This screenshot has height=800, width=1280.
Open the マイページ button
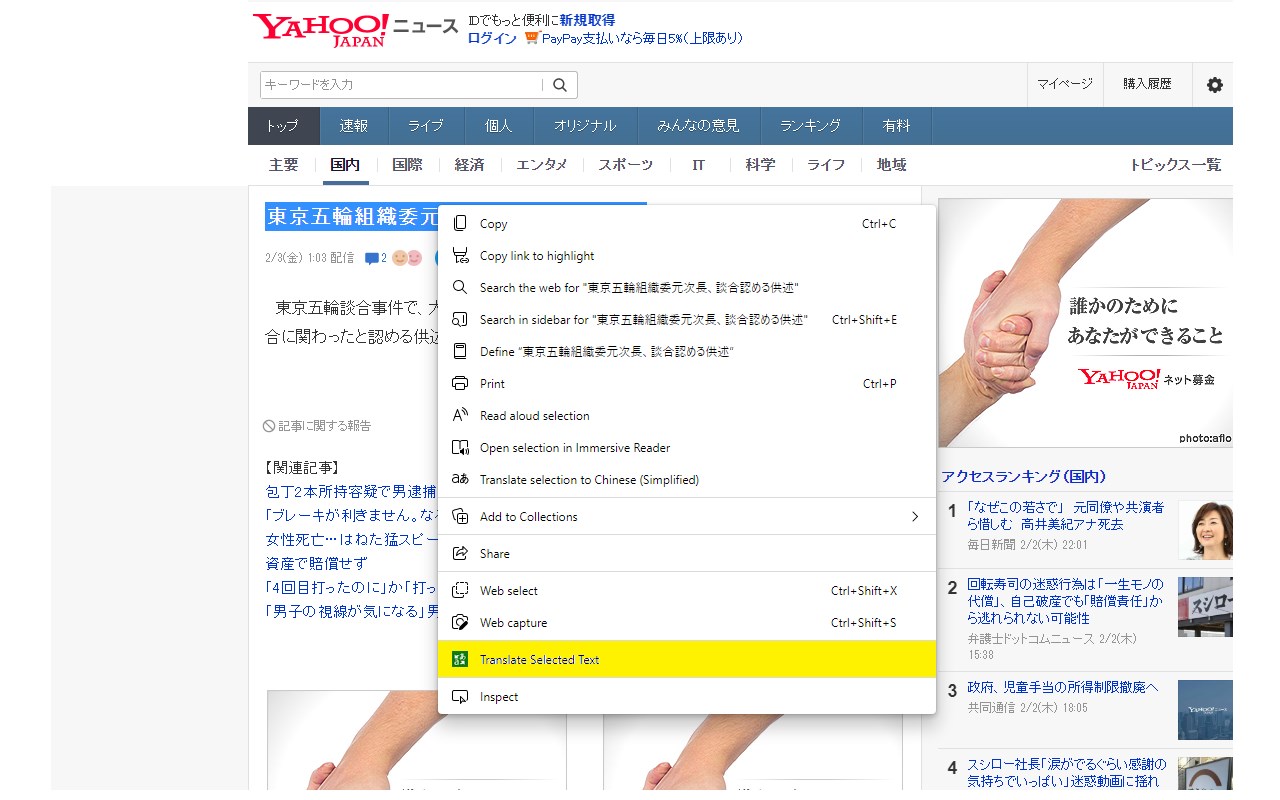click(x=1065, y=84)
